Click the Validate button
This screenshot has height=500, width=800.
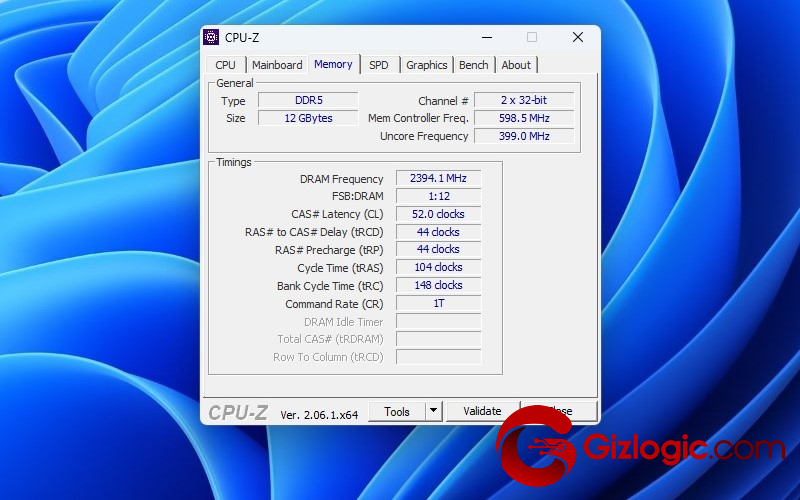pyautogui.click(x=482, y=411)
